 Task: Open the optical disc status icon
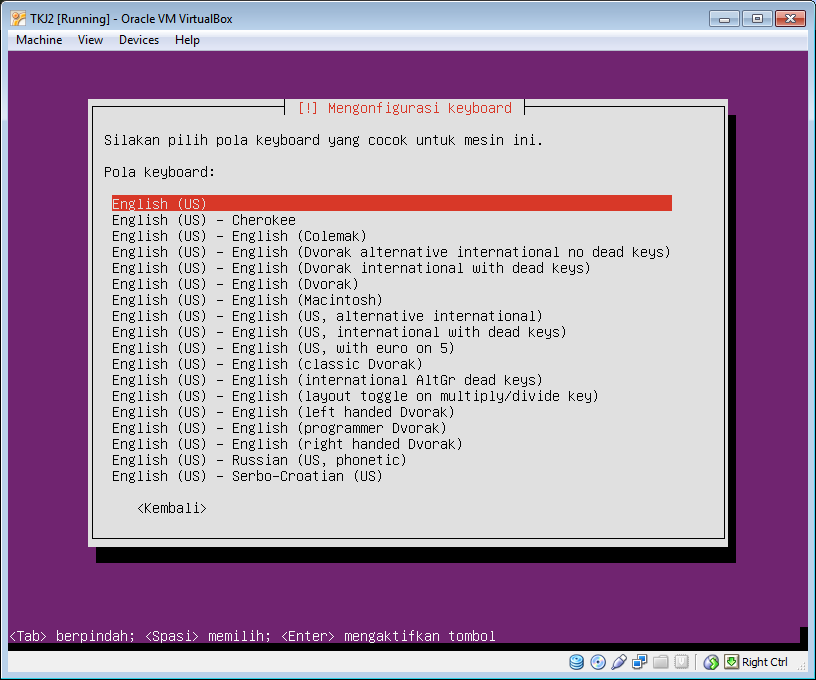(598, 662)
